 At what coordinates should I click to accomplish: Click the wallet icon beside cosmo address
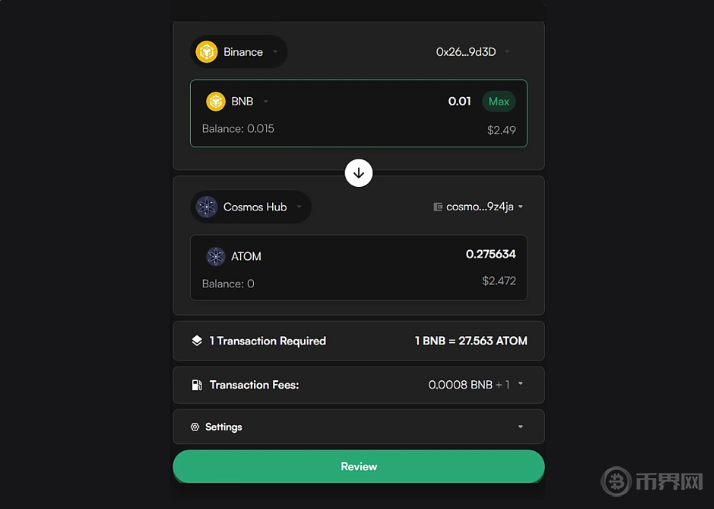tap(438, 207)
